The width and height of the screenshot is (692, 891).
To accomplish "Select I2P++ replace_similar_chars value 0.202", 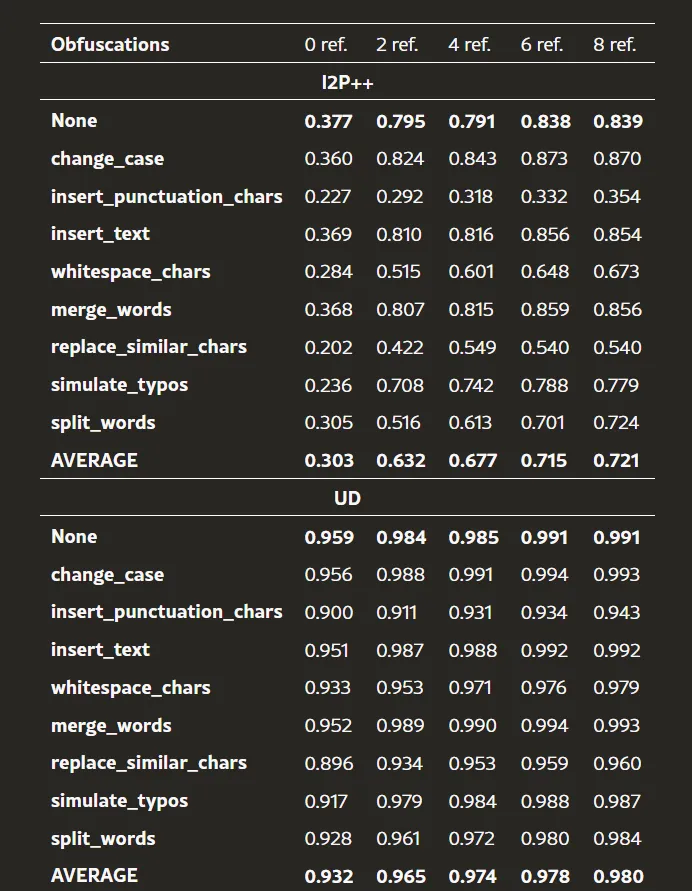I will pyautogui.click(x=328, y=347).
